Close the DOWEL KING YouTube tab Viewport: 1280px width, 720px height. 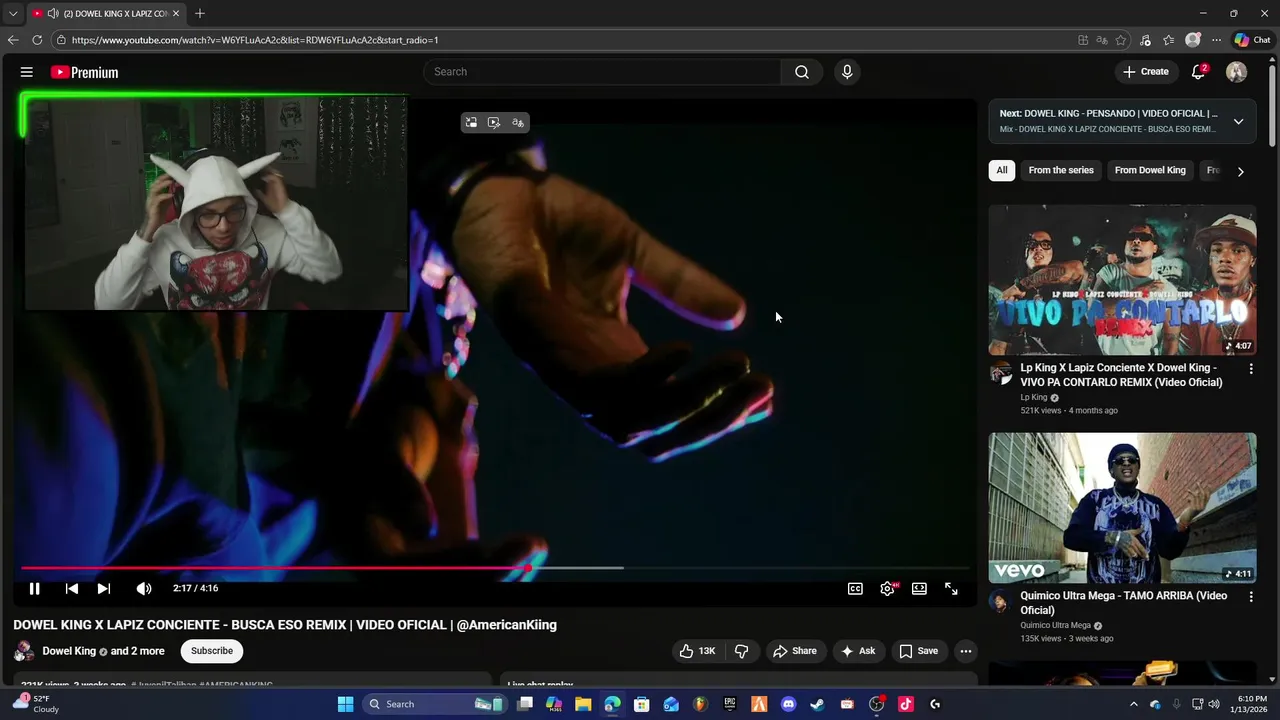click(x=175, y=14)
